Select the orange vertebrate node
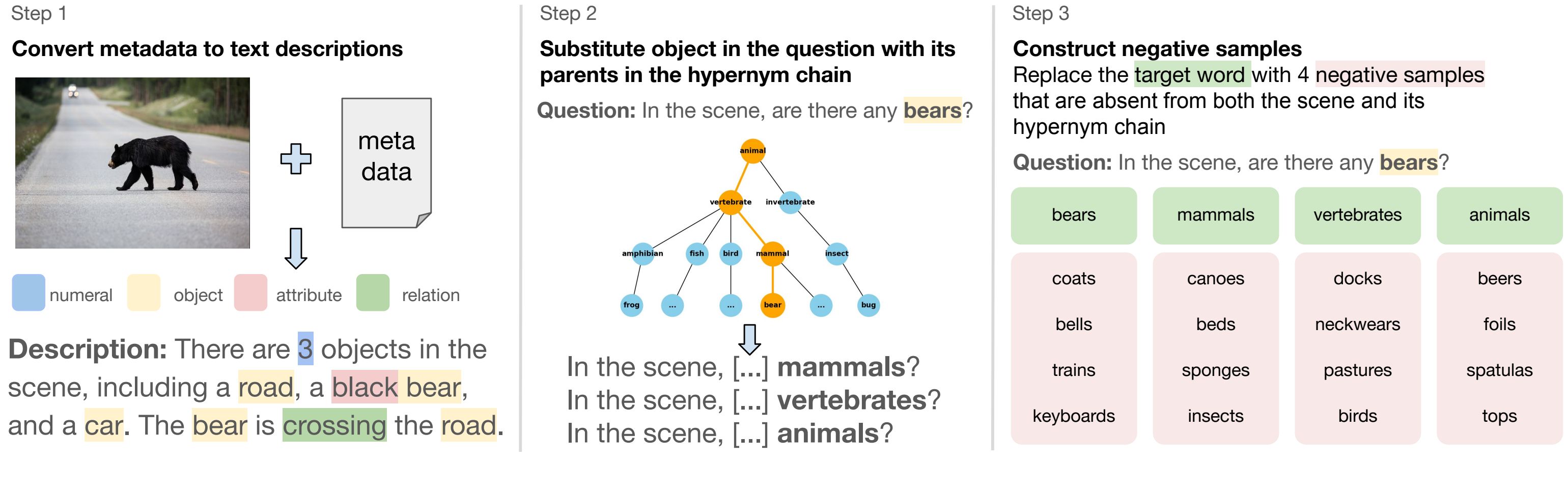The height and width of the screenshot is (487, 1568). pyautogui.click(x=731, y=202)
